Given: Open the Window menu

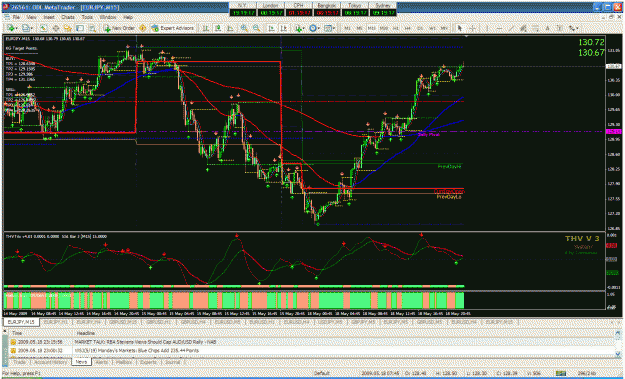Looking at the screenshot, I should click(108, 18).
